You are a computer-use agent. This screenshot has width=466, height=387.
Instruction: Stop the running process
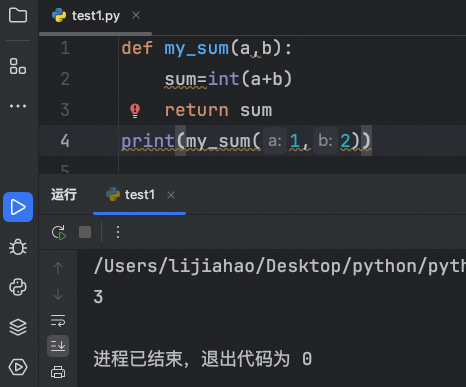(85, 232)
